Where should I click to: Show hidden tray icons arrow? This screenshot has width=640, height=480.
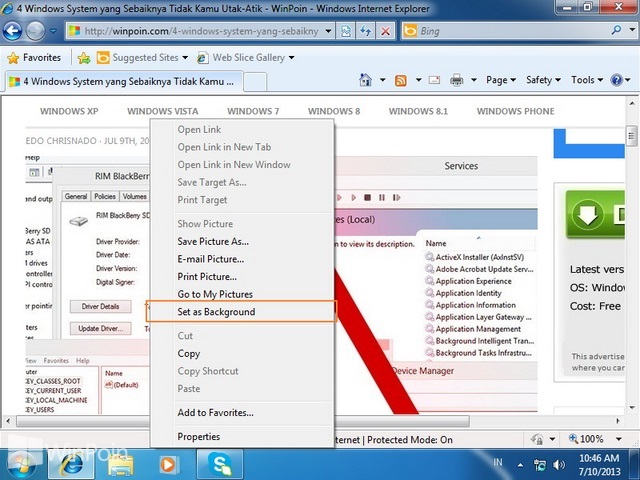click(x=520, y=464)
